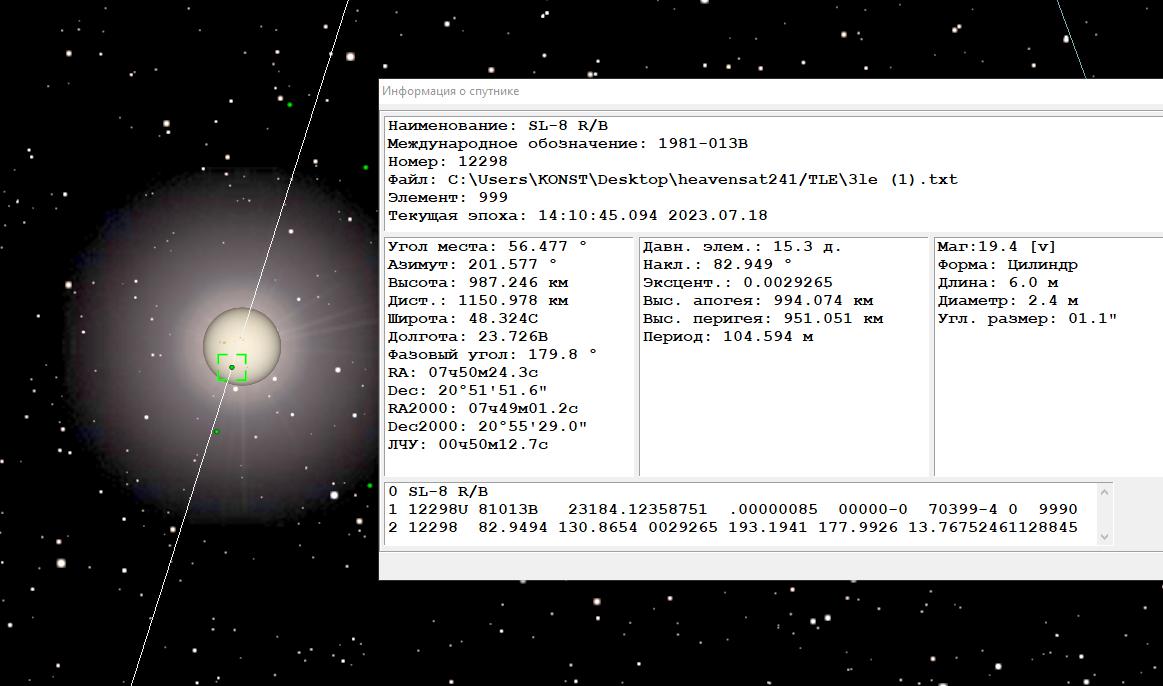This screenshot has width=1163, height=686.
Task: Click the 'Выс. перигея: 951.051 км' line
Action: click(x=763, y=318)
